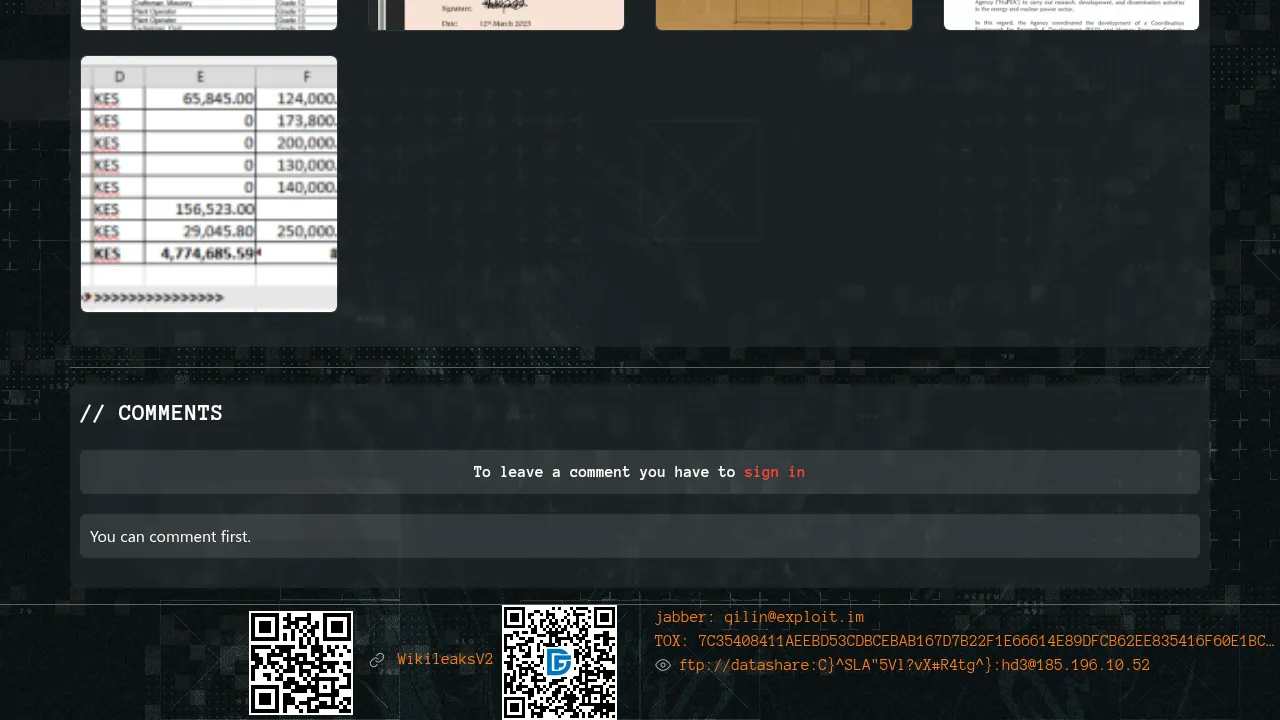1280x720 pixels.
Task: Click the red sign in link
Action: 774,472
